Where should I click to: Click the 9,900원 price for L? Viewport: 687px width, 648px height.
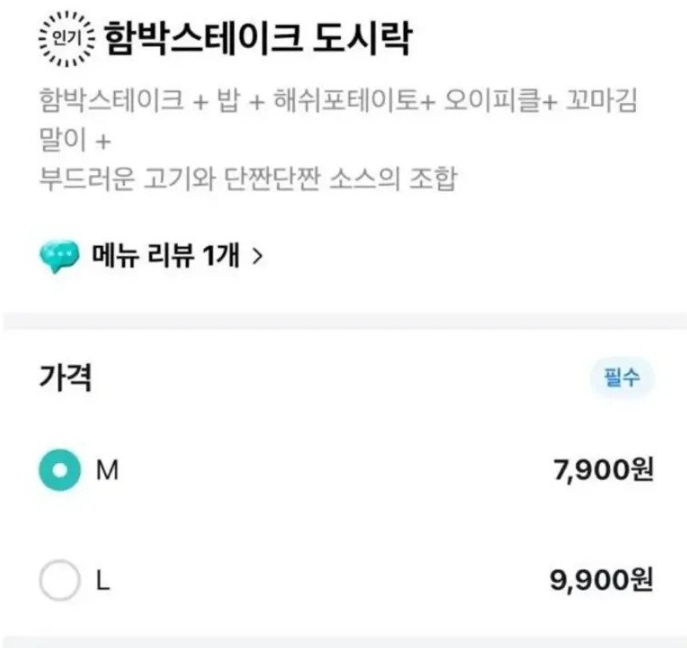(602, 580)
